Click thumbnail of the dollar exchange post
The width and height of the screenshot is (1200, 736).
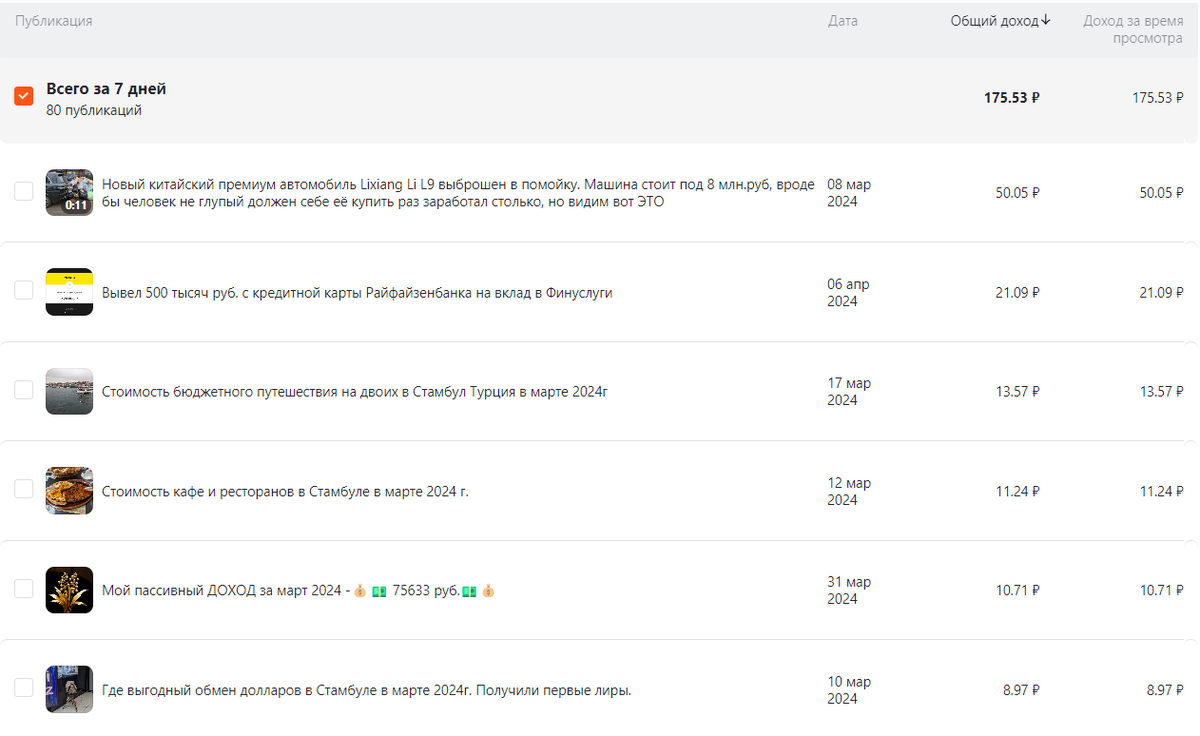(x=69, y=689)
